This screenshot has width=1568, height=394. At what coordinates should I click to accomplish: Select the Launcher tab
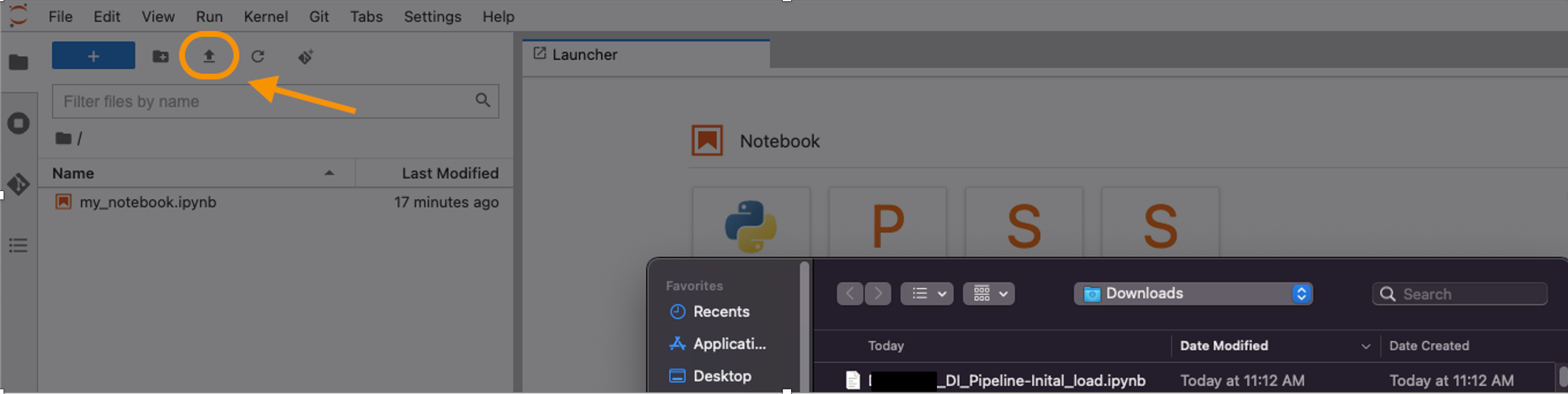pos(646,55)
